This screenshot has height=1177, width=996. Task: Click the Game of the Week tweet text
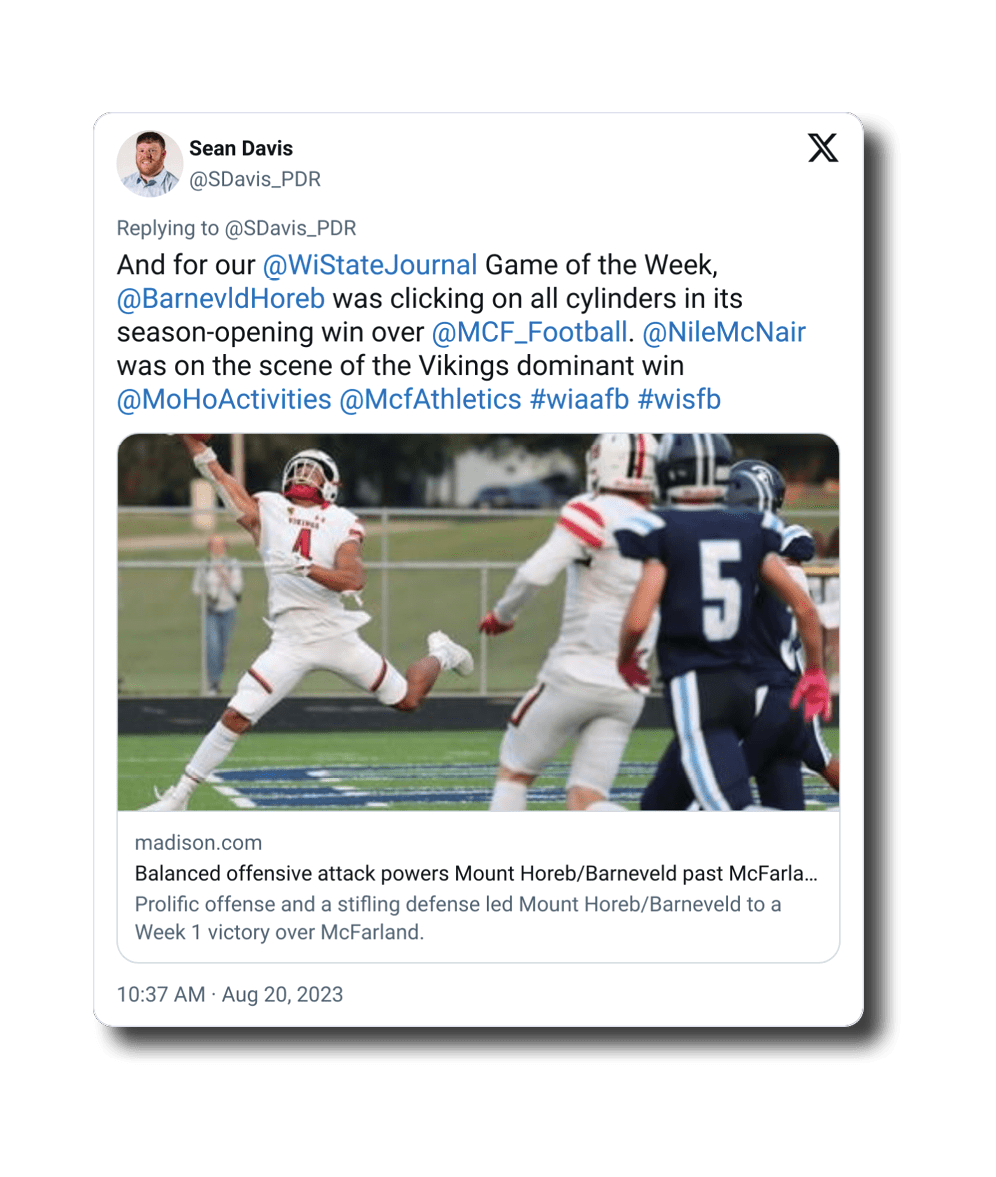(601, 265)
